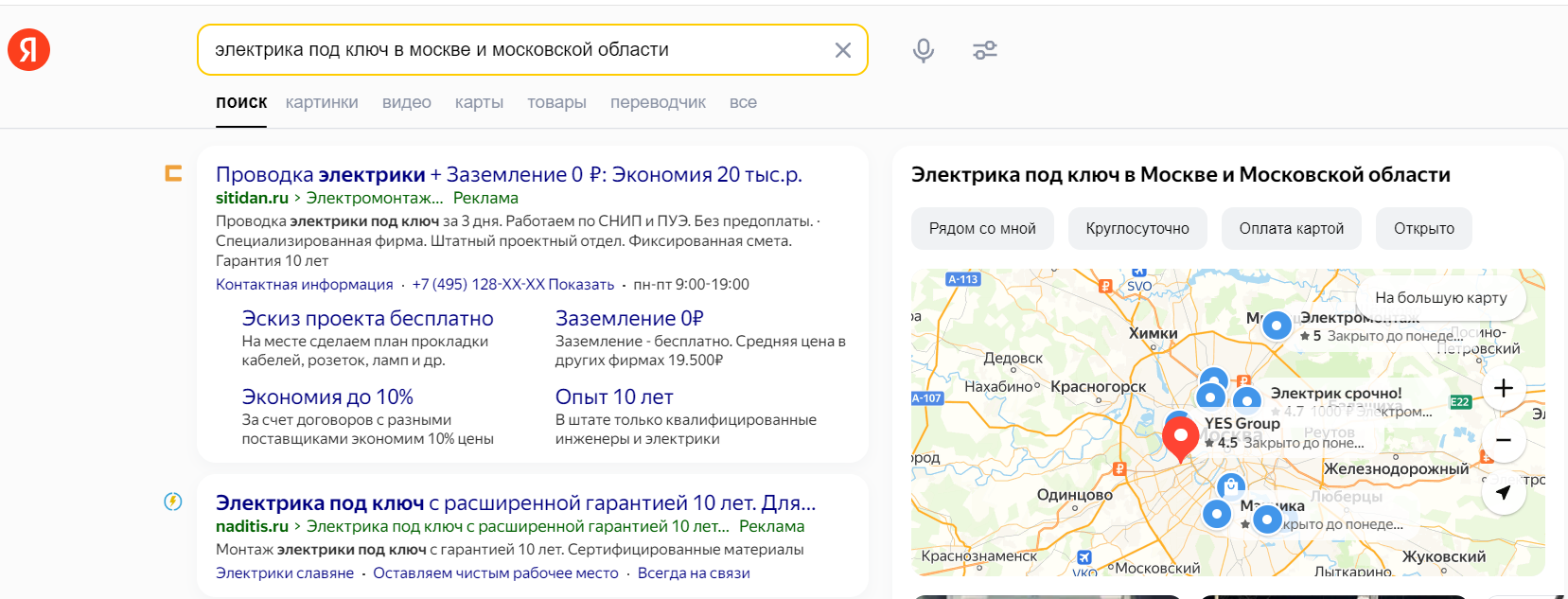Zoom in on the map
This screenshot has height=599, width=1568.
click(1503, 388)
